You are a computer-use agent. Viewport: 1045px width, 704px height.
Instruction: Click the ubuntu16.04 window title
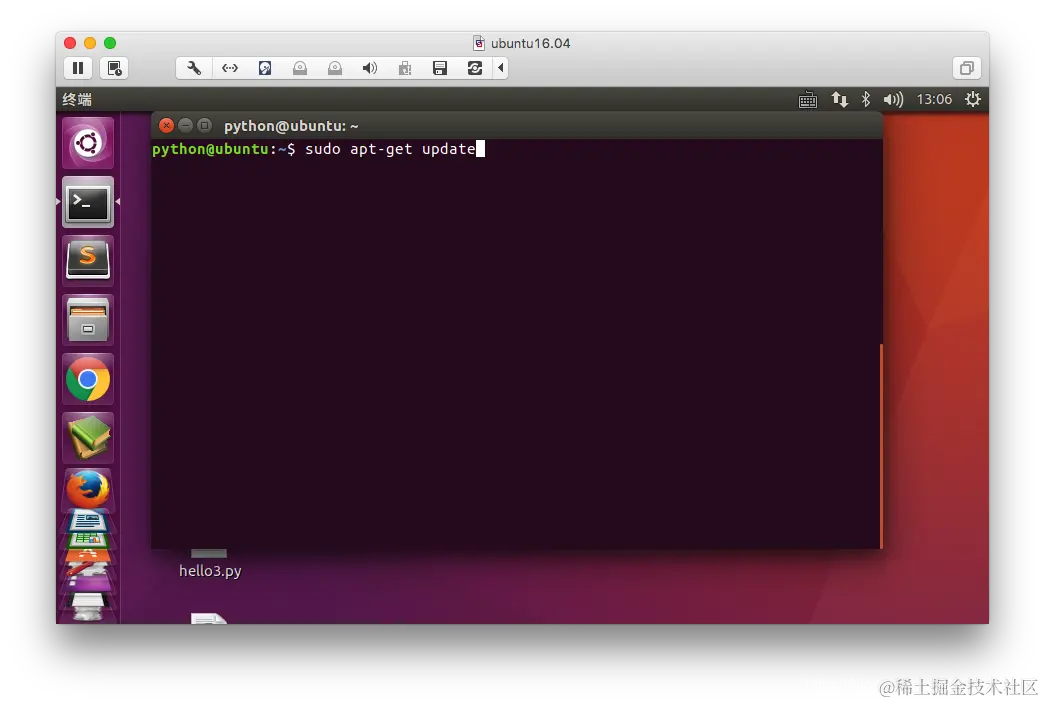point(530,43)
